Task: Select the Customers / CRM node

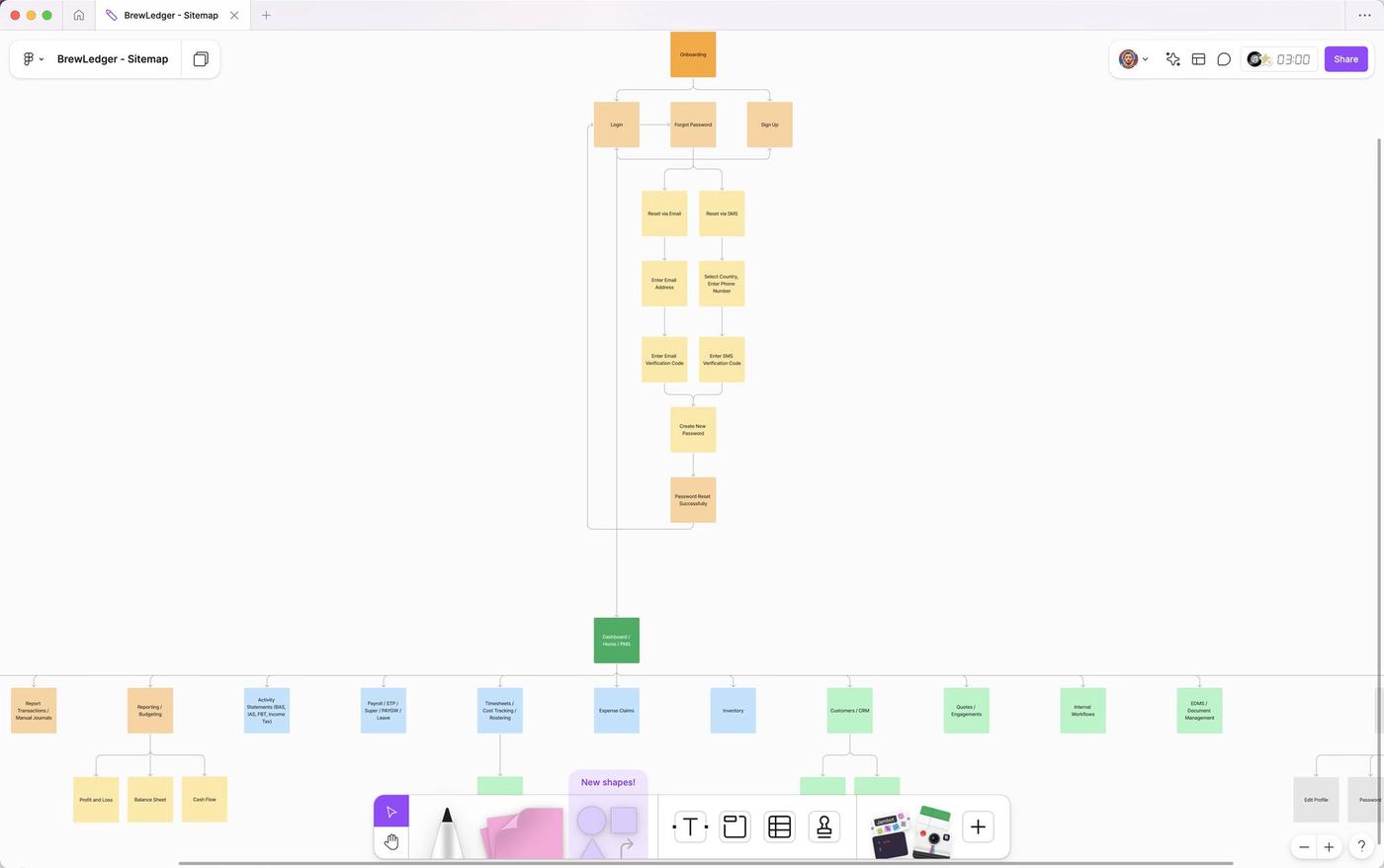Action: tap(849, 711)
